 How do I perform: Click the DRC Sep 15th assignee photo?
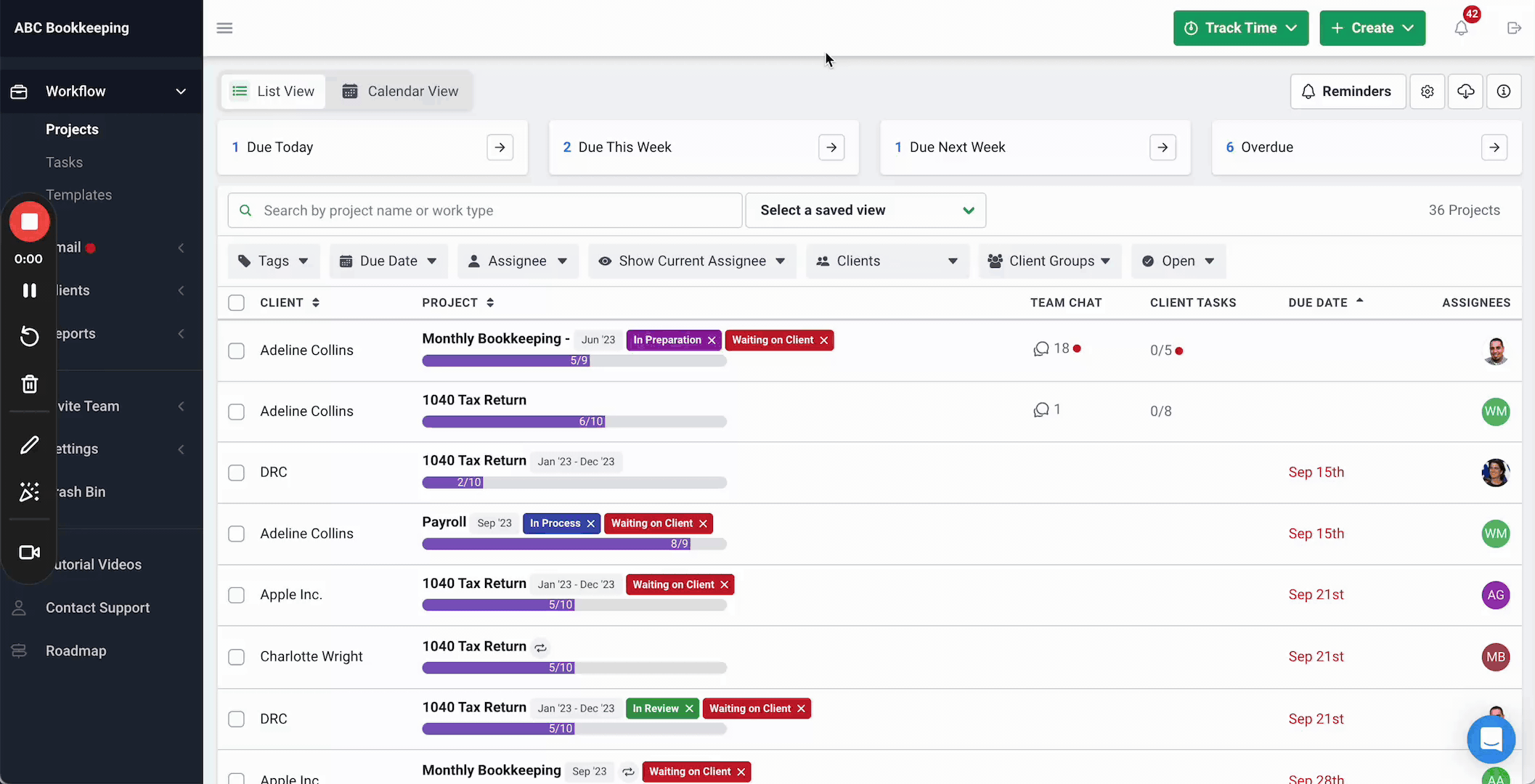(1496, 473)
